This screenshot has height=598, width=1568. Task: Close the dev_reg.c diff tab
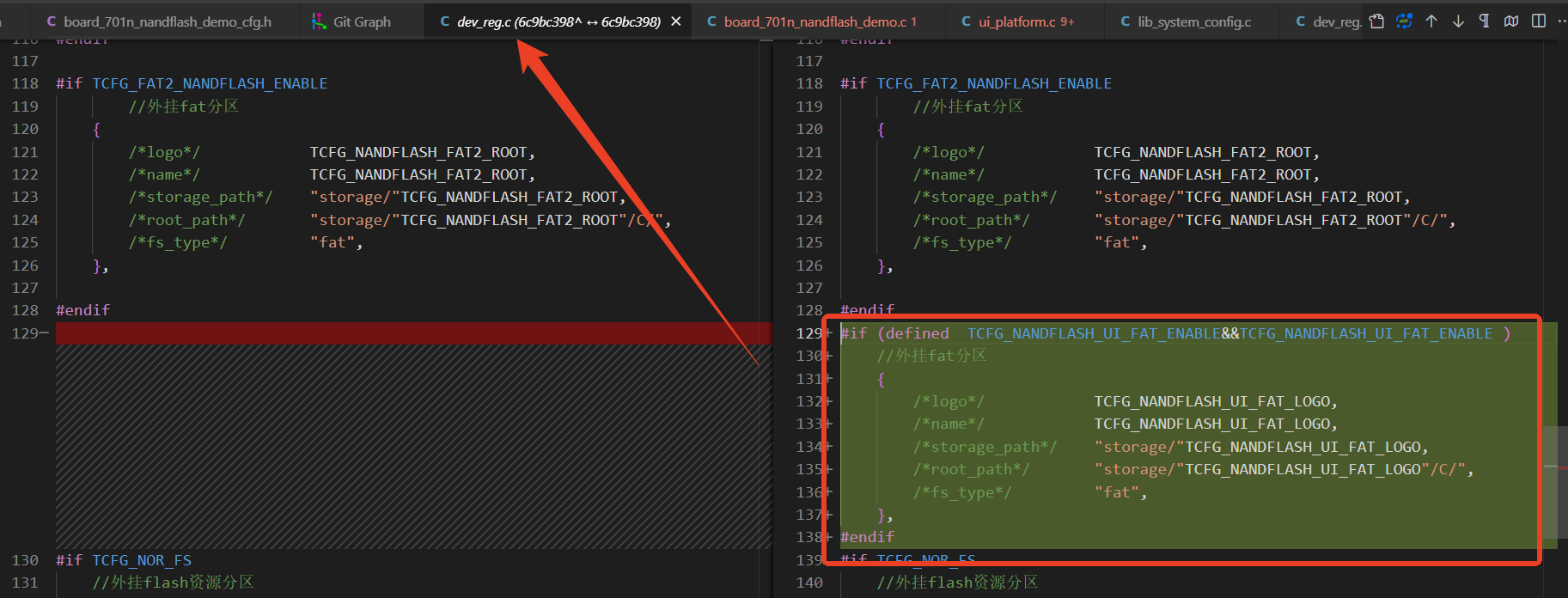tap(676, 21)
